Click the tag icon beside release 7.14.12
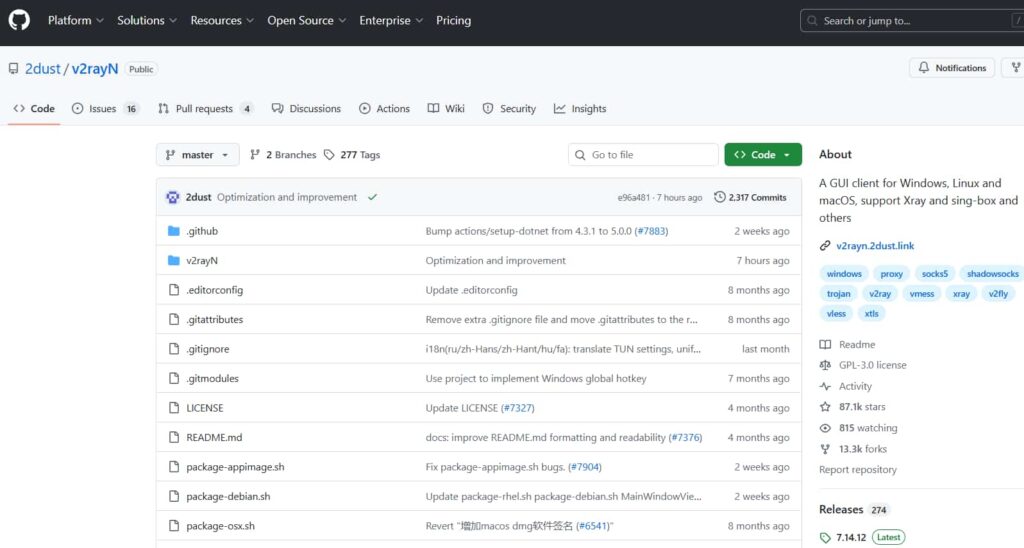 pyautogui.click(x=825, y=538)
